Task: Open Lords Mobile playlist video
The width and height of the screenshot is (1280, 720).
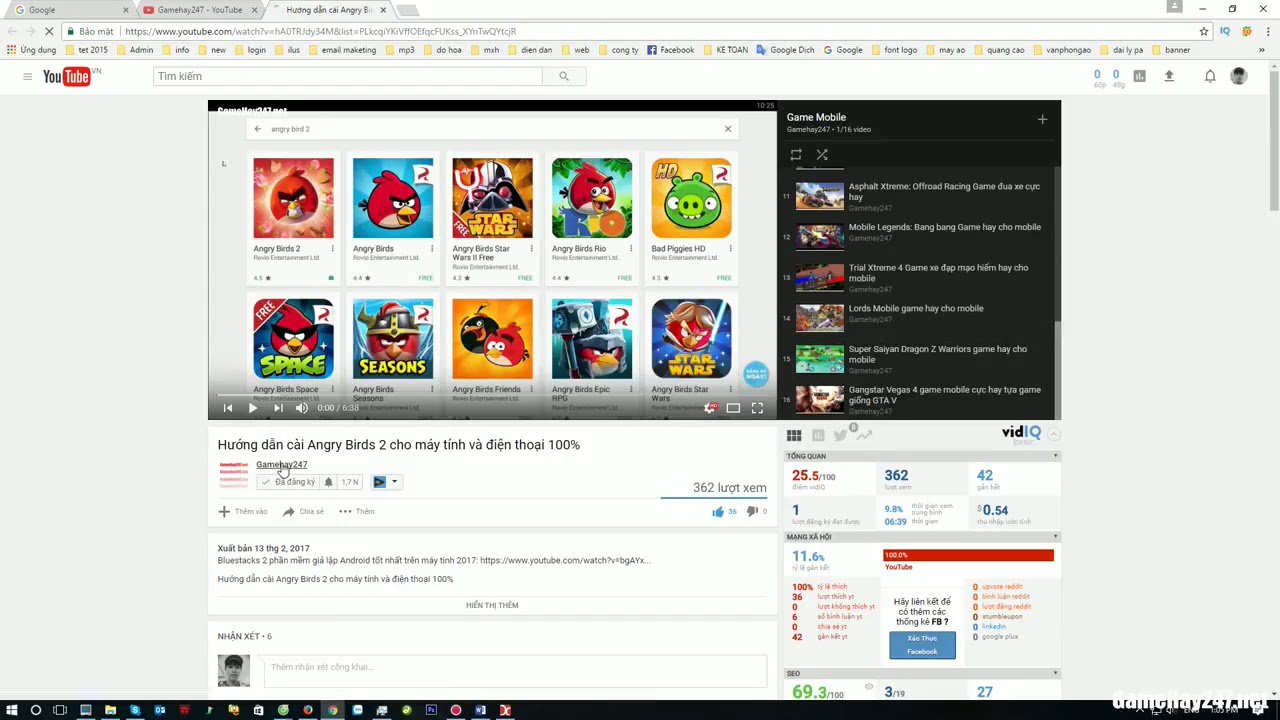Action: (x=918, y=318)
